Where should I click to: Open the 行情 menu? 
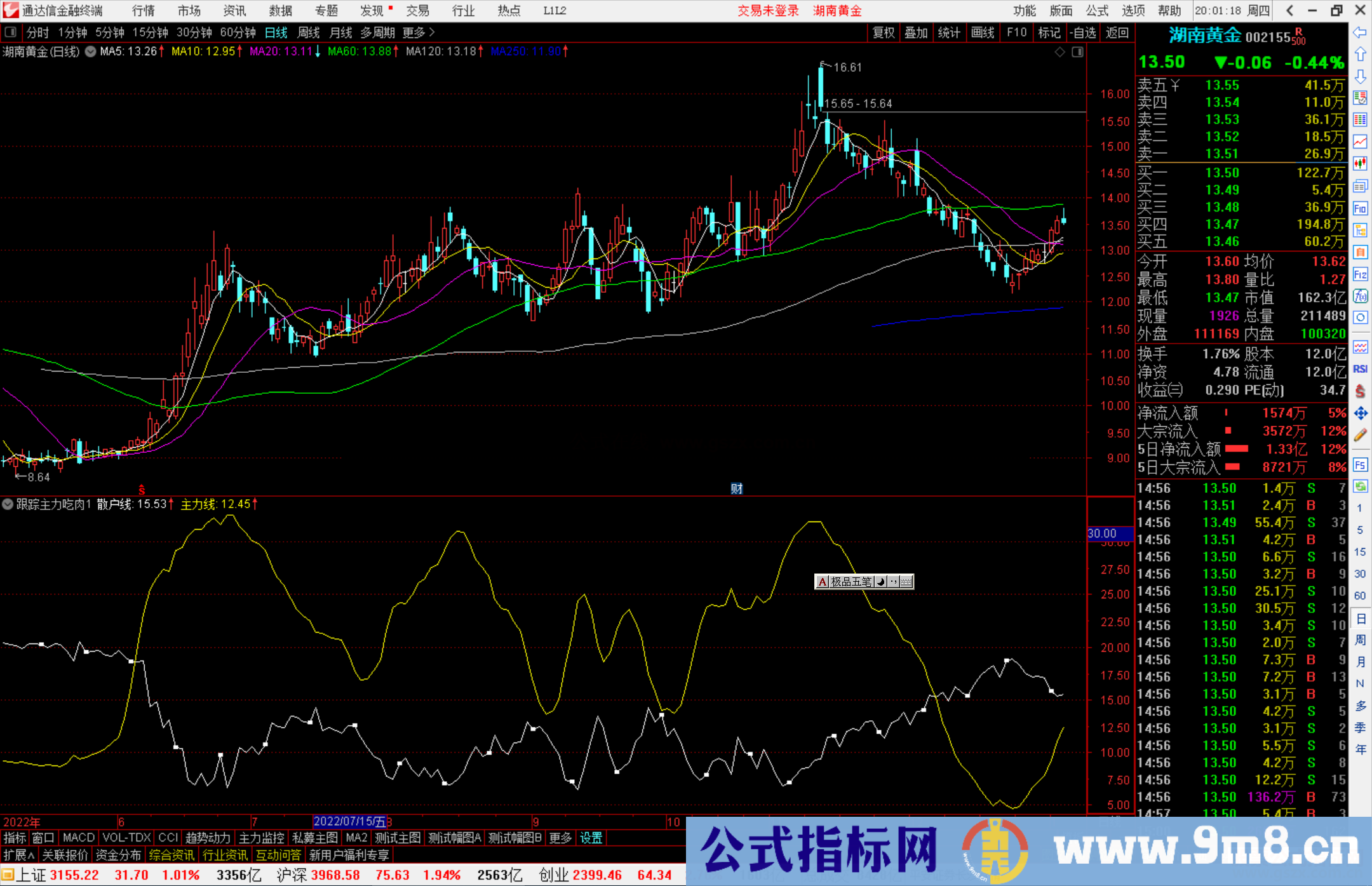click(144, 10)
